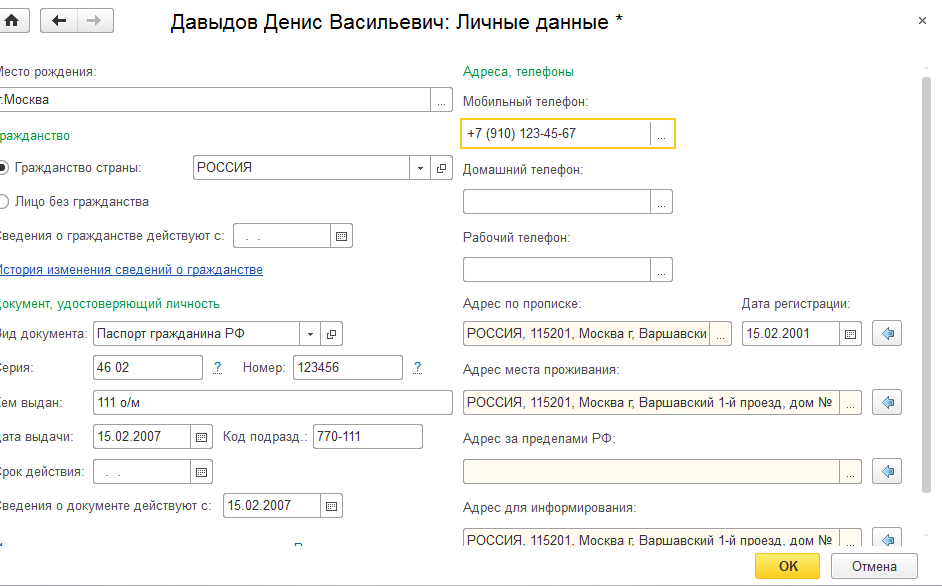This screenshot has height=586, width=942.
Task: Go back with the left arrow button
Action: tap(58, 20)
